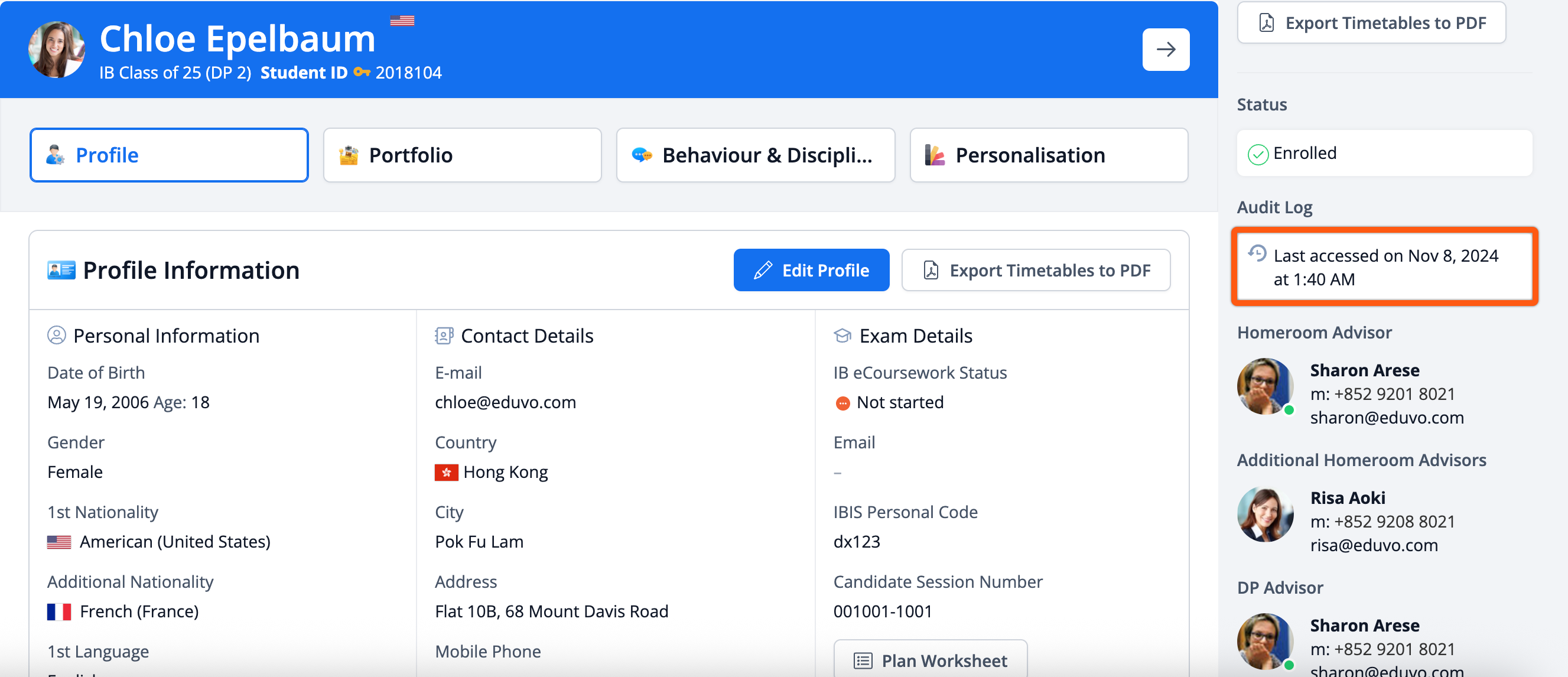Open the Last accessed audit log entry
The width and height of the screenshot is (1568, 677).
1384,266
